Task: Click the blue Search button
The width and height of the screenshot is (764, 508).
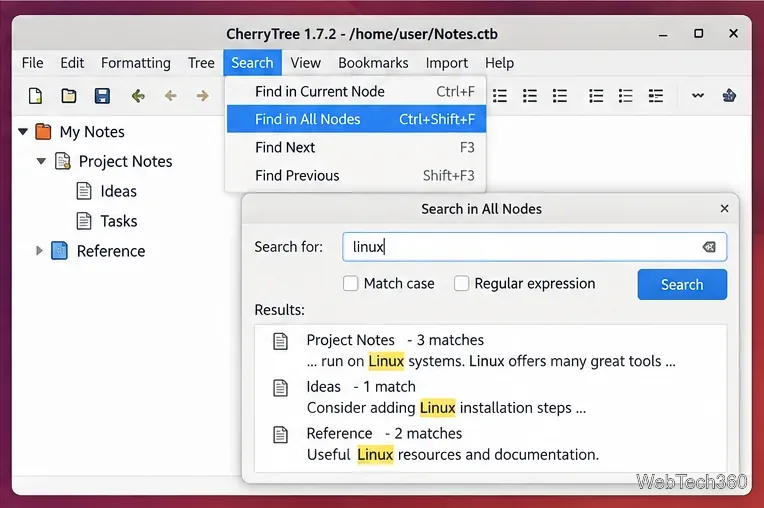Action: pos(682,284)
